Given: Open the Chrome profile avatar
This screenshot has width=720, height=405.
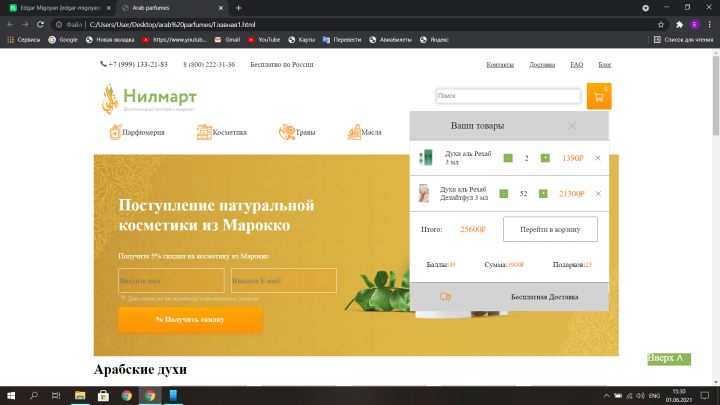Looking at the screenshot, I should (x=695, y=25).
